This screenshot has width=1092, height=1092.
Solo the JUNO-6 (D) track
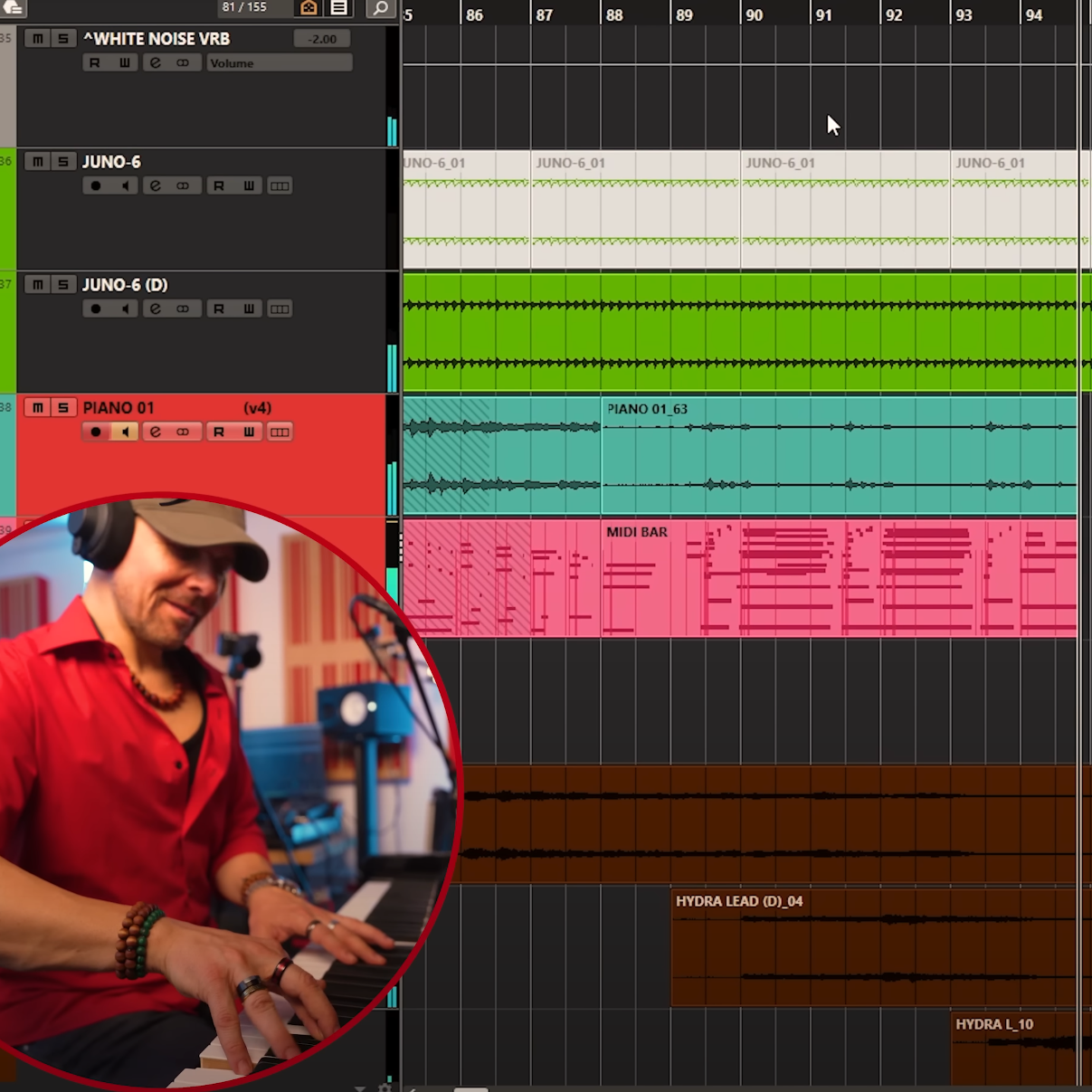62,285
